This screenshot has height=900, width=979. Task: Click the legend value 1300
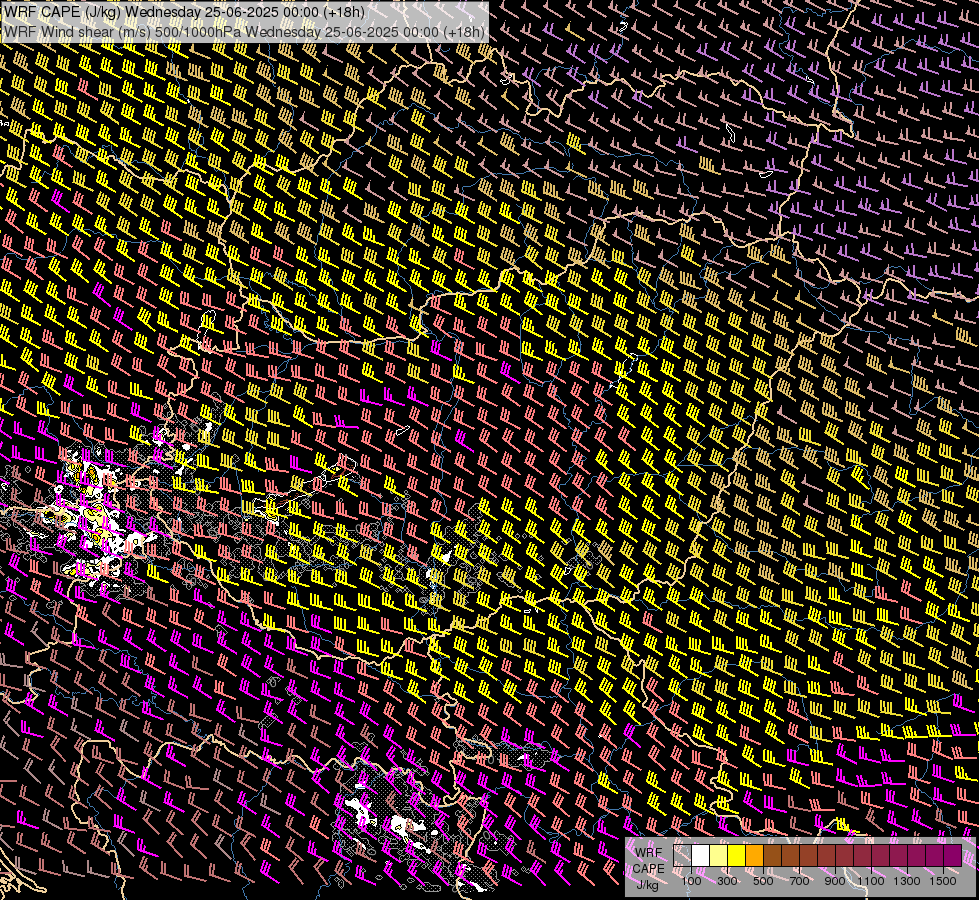907,881
